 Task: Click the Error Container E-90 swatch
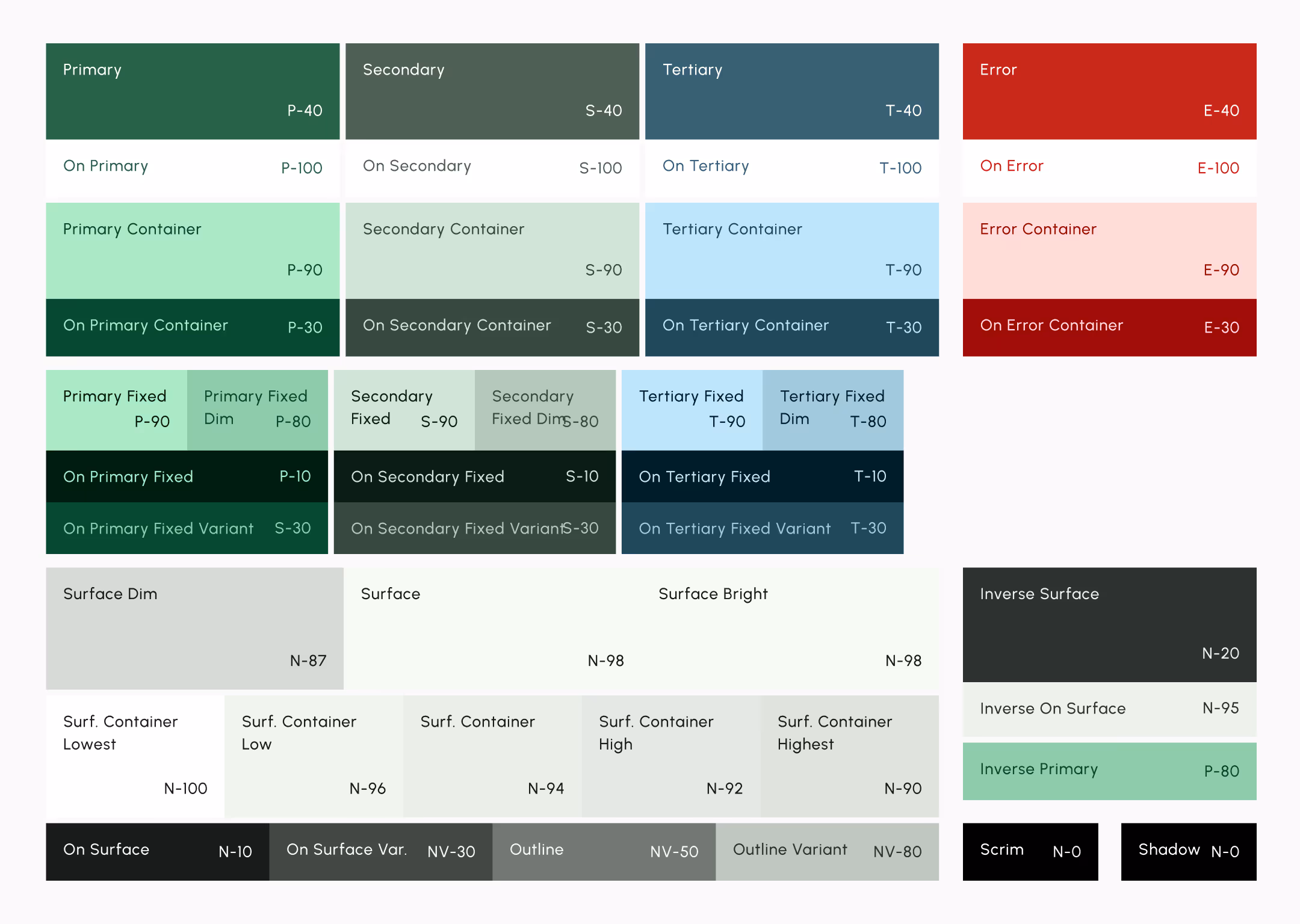pyautogui.click(x=1109, y=250)
